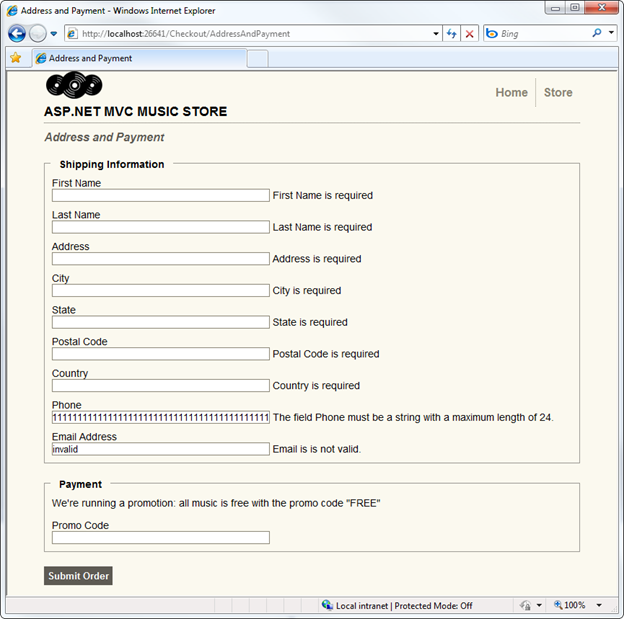Click the Local intranet zone globe icon

(327, 605)
